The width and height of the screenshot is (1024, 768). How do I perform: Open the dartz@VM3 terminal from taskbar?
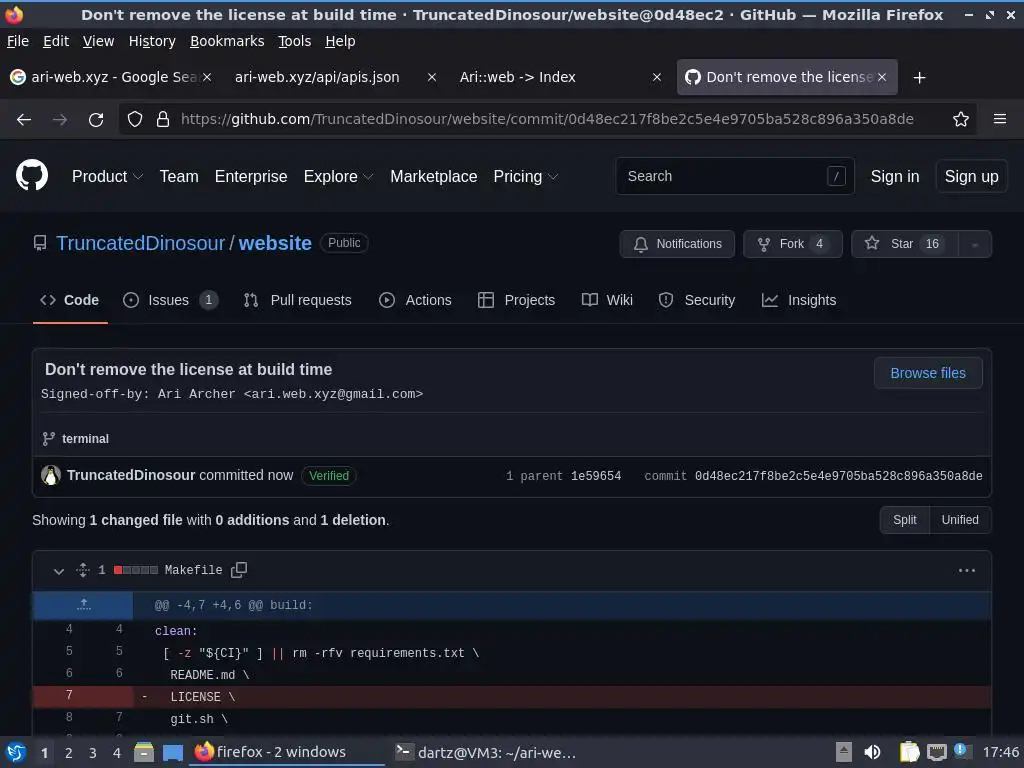(x=487, y=752)
